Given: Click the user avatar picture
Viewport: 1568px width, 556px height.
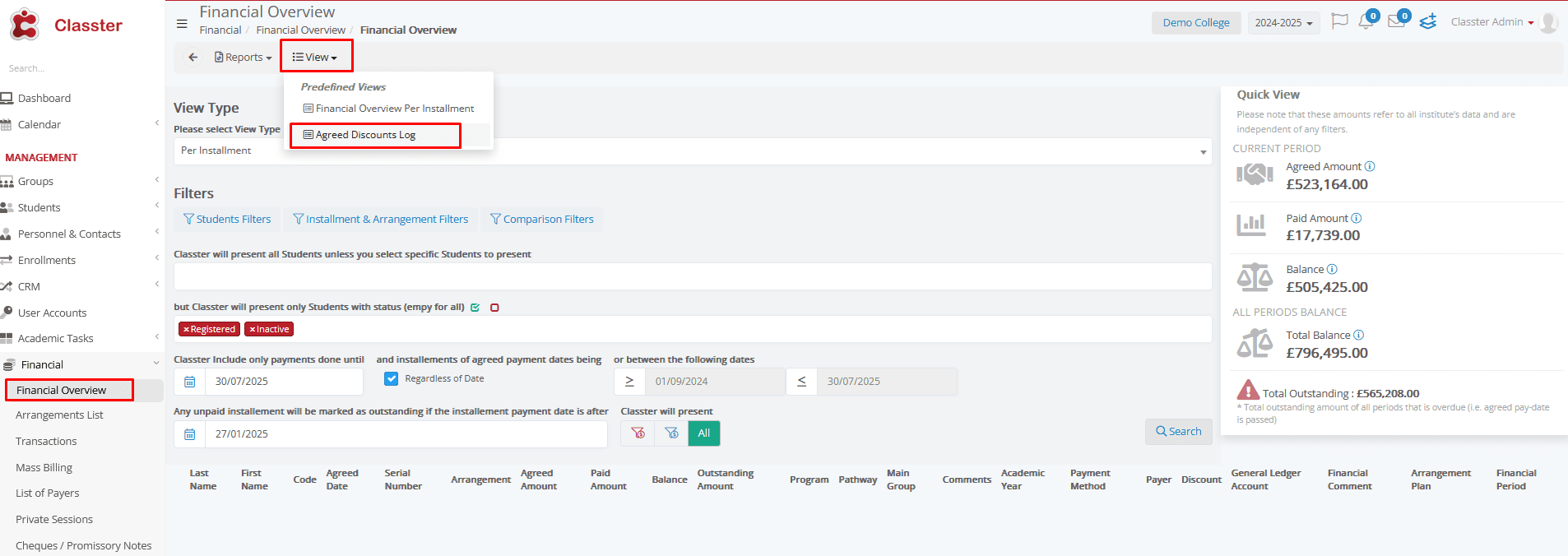Looking at the screenshot, I should 1548,22.
